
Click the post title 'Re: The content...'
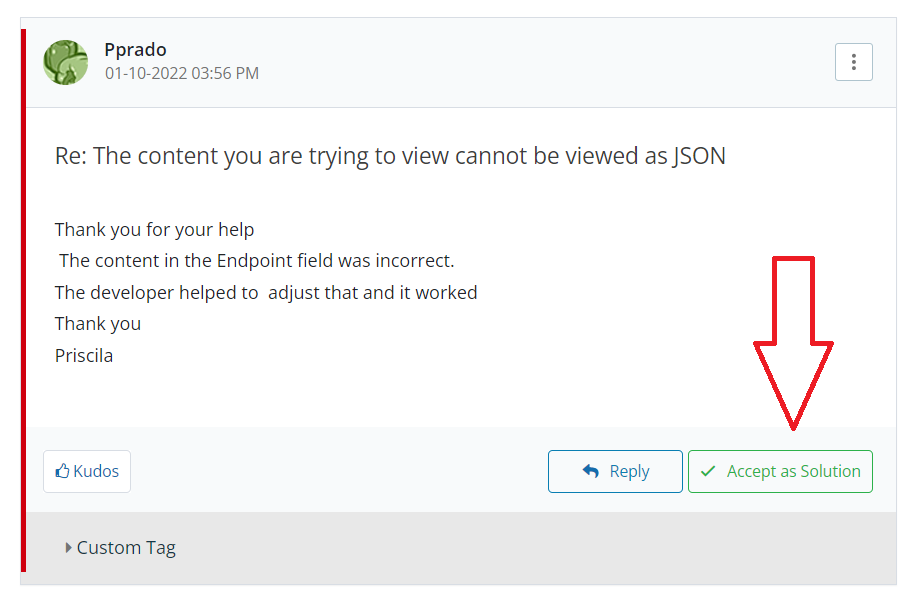click(390, 156)
